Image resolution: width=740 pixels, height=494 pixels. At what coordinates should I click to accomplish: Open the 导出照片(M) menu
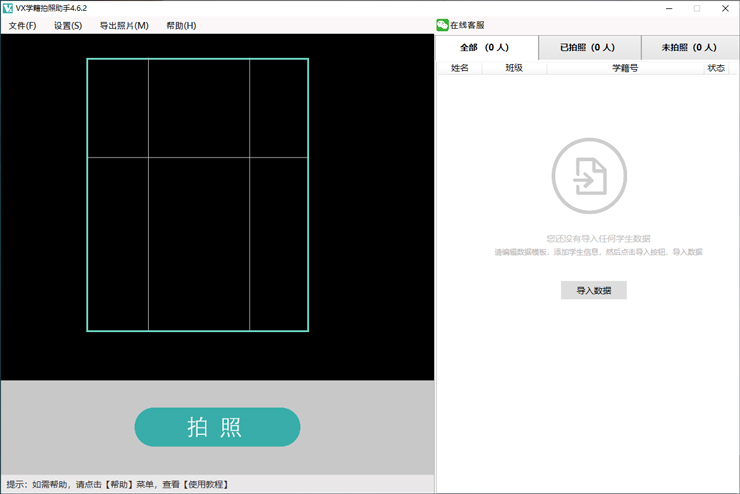pos(124,25)
